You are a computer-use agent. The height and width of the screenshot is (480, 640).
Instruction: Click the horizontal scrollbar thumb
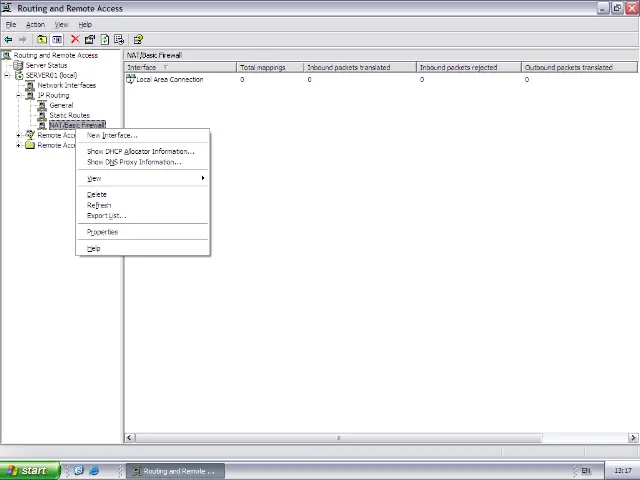[x=339, y=438]
